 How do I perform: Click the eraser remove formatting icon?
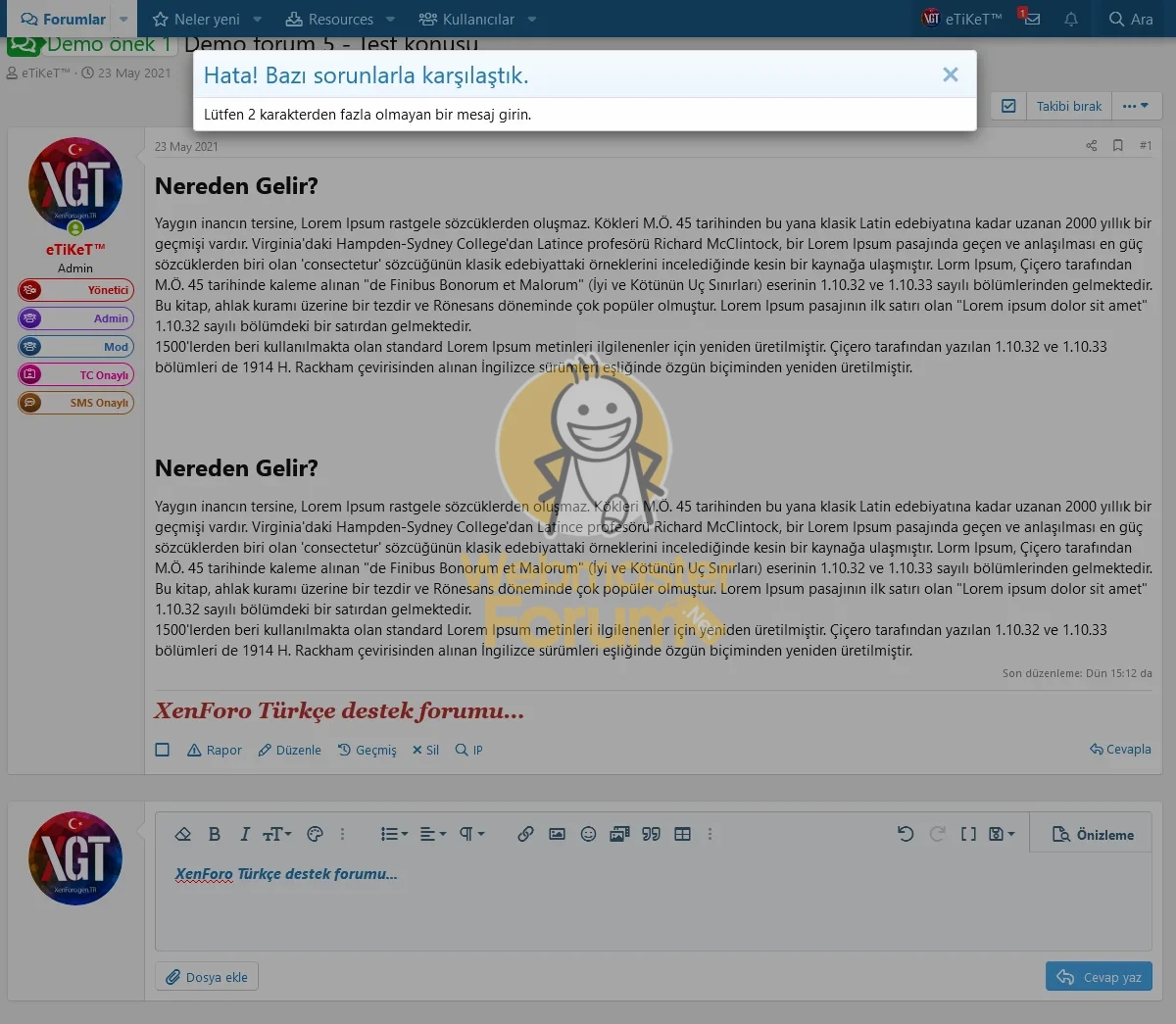point(182,834)
